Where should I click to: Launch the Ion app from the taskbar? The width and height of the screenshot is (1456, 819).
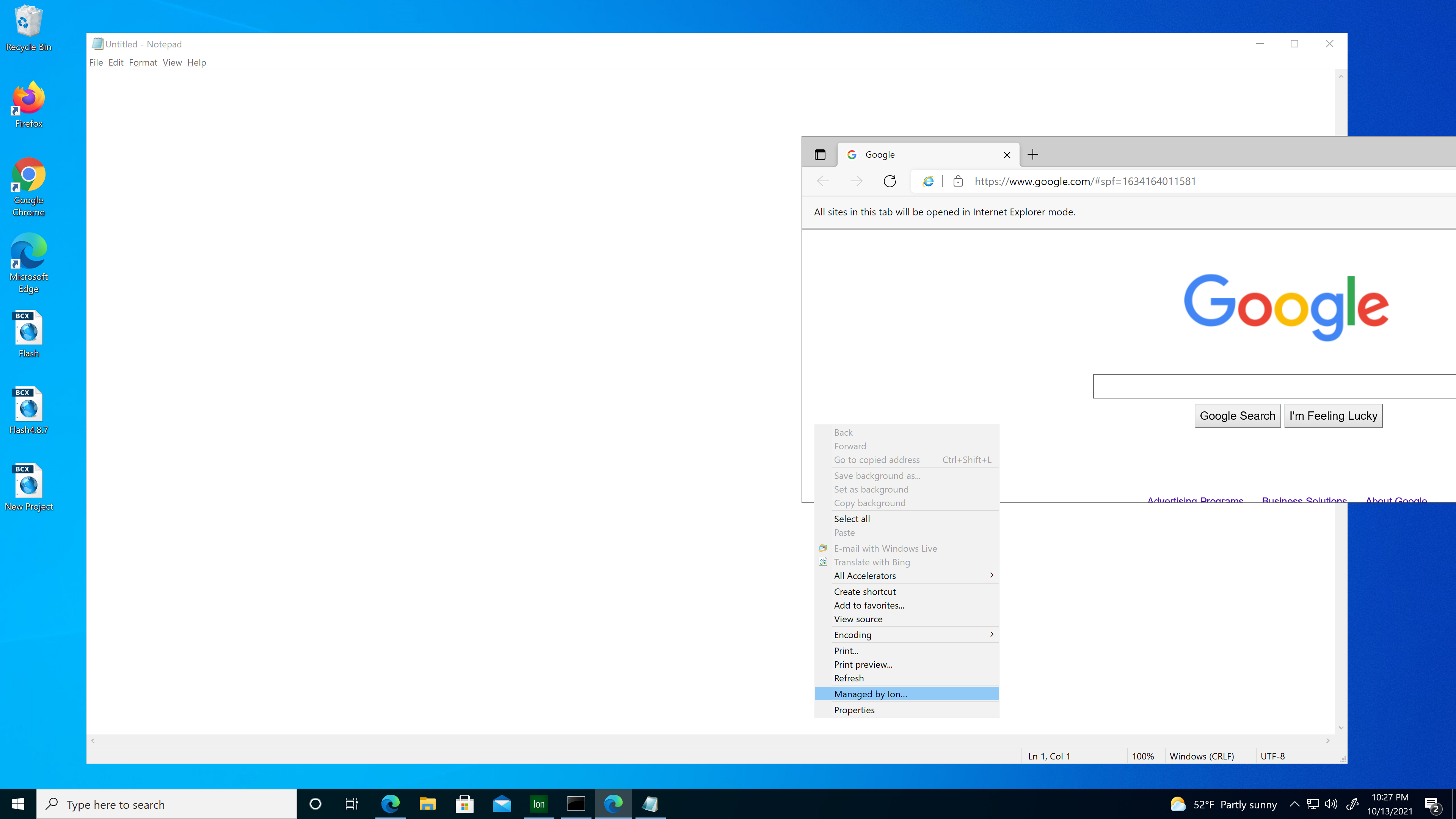538,804
